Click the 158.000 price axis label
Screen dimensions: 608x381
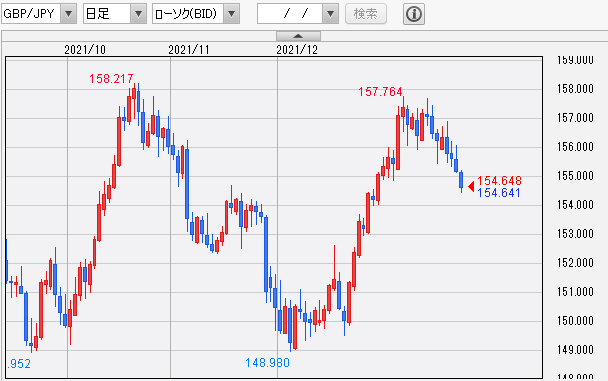[x=575, y=89]
